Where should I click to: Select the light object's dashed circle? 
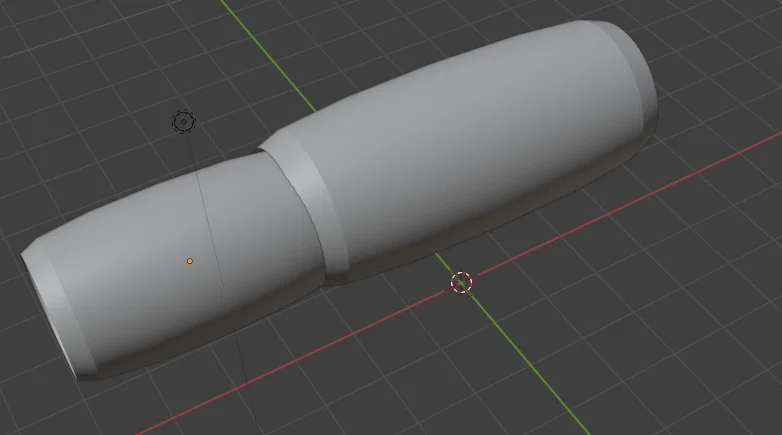pyautogui.click(x=184, y=122)
